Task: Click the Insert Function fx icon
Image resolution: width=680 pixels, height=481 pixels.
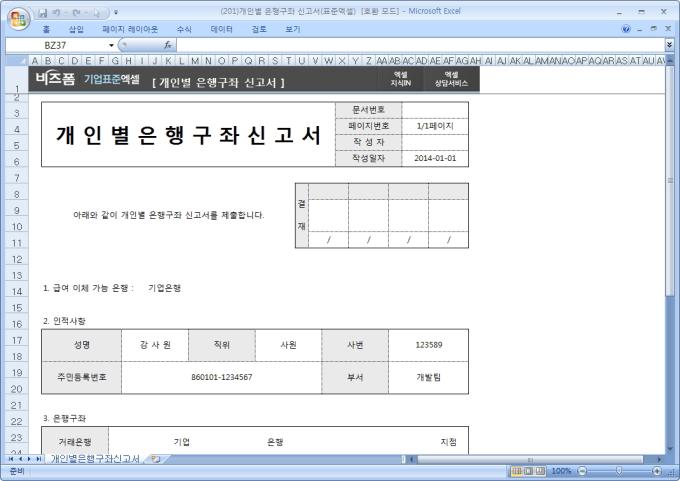Action: (x=168, y=45)
